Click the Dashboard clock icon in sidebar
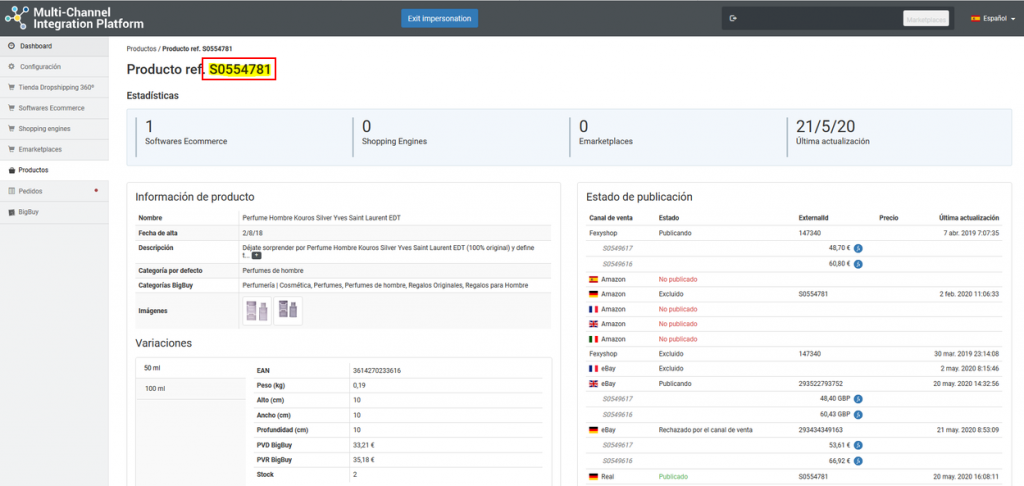 11,46
